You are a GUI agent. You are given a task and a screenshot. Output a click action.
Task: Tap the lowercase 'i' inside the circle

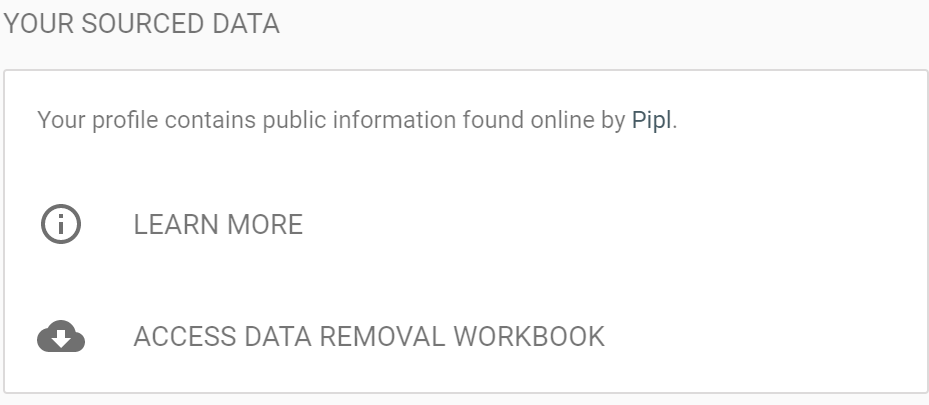coord(60,224)
